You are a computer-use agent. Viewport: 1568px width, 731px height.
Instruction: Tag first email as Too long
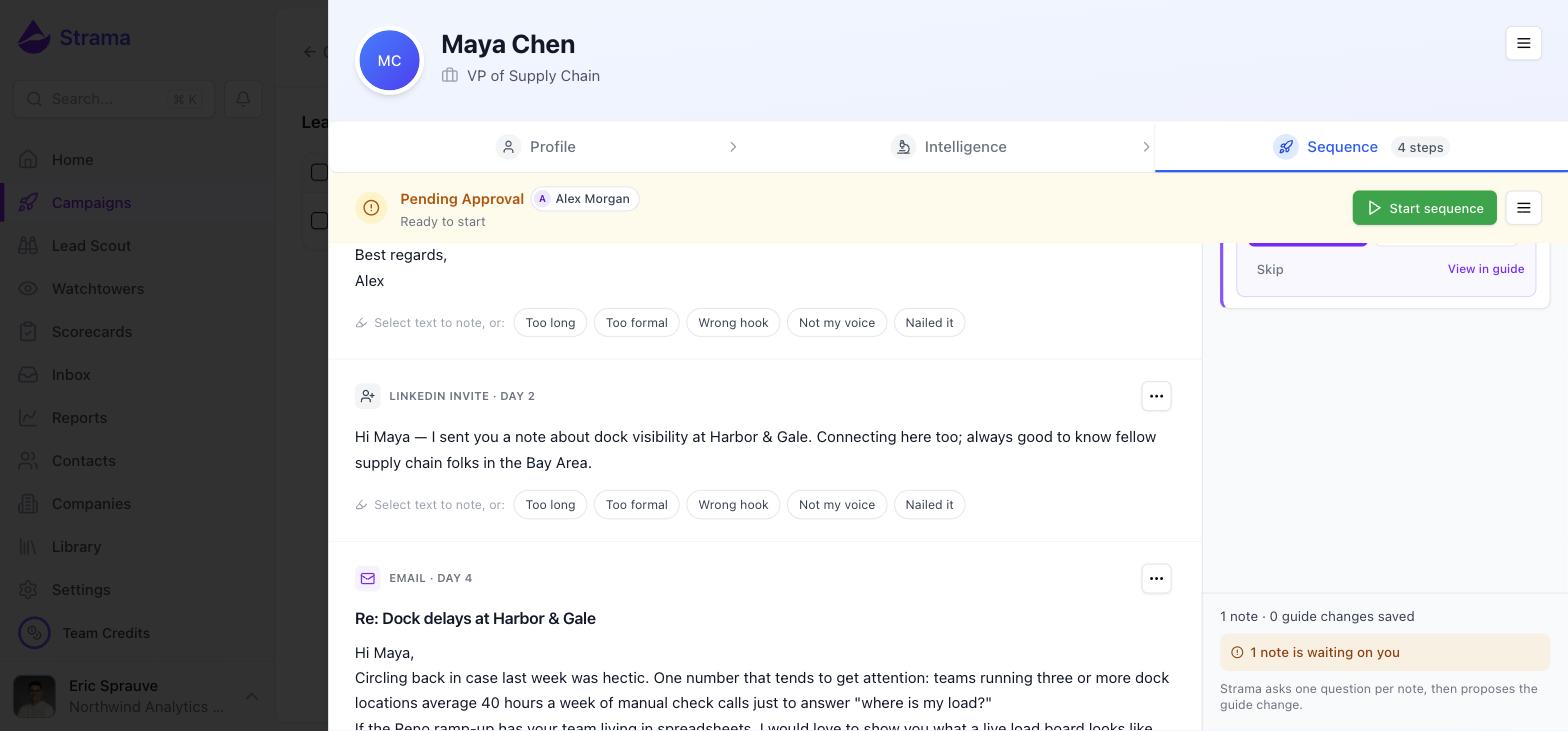coord(550,323)
